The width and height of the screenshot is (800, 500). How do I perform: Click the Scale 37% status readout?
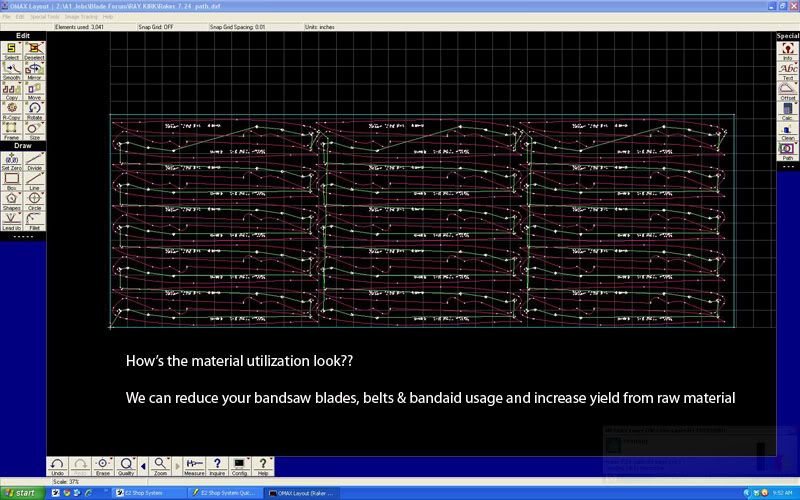[66, 482]
